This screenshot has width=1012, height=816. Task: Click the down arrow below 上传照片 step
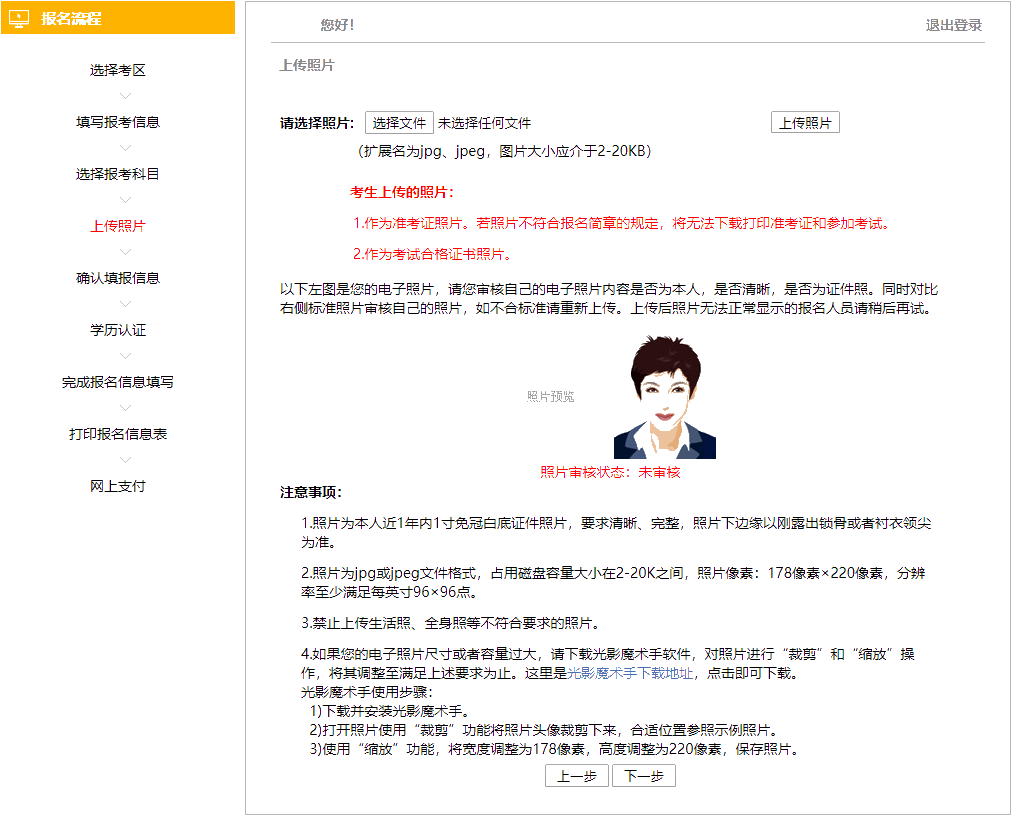(124, 251)
